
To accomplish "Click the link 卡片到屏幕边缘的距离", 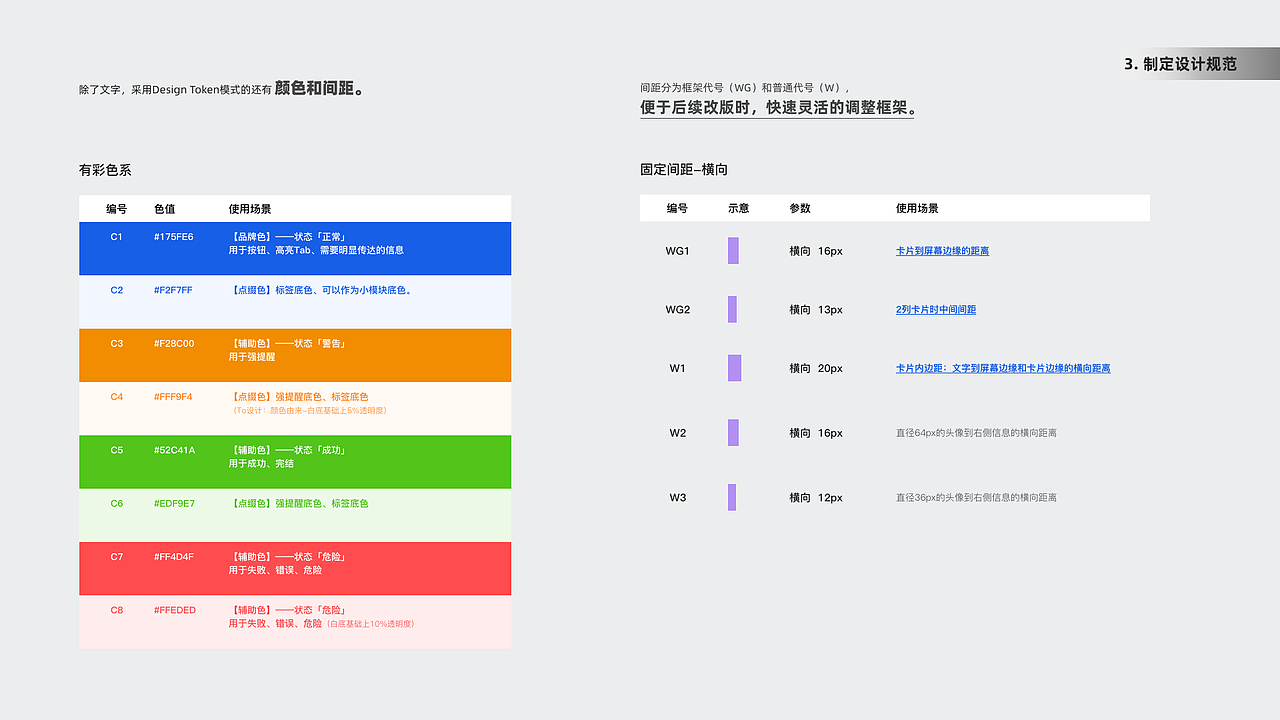I will tap(942, 251).
